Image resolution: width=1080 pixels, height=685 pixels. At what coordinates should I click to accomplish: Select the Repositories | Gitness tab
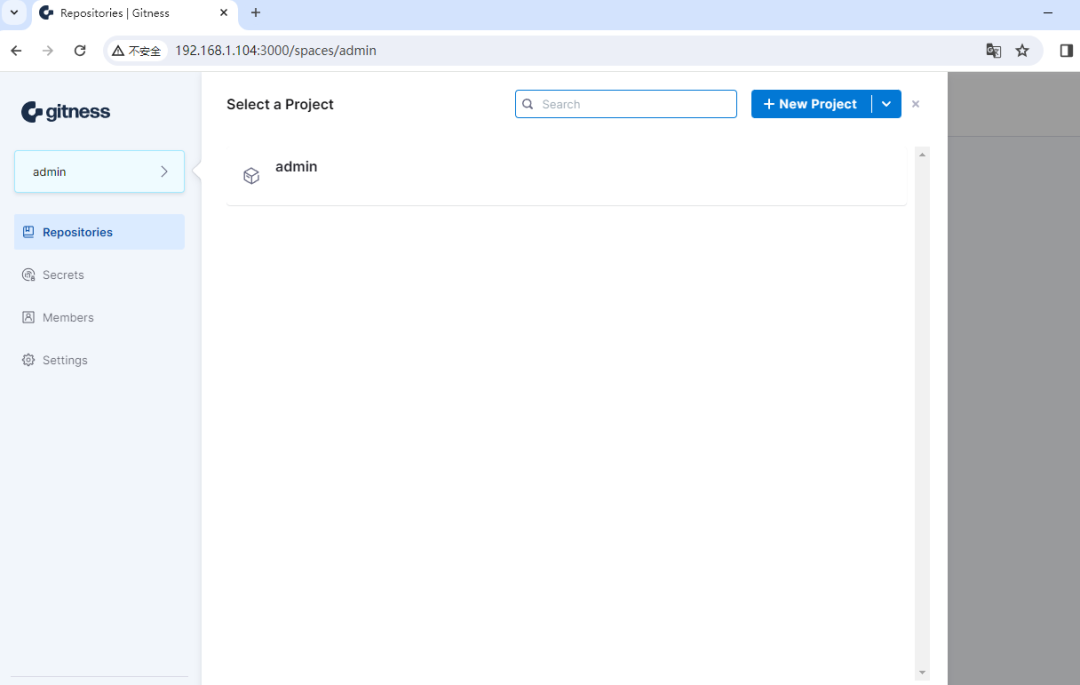point(134,13)
